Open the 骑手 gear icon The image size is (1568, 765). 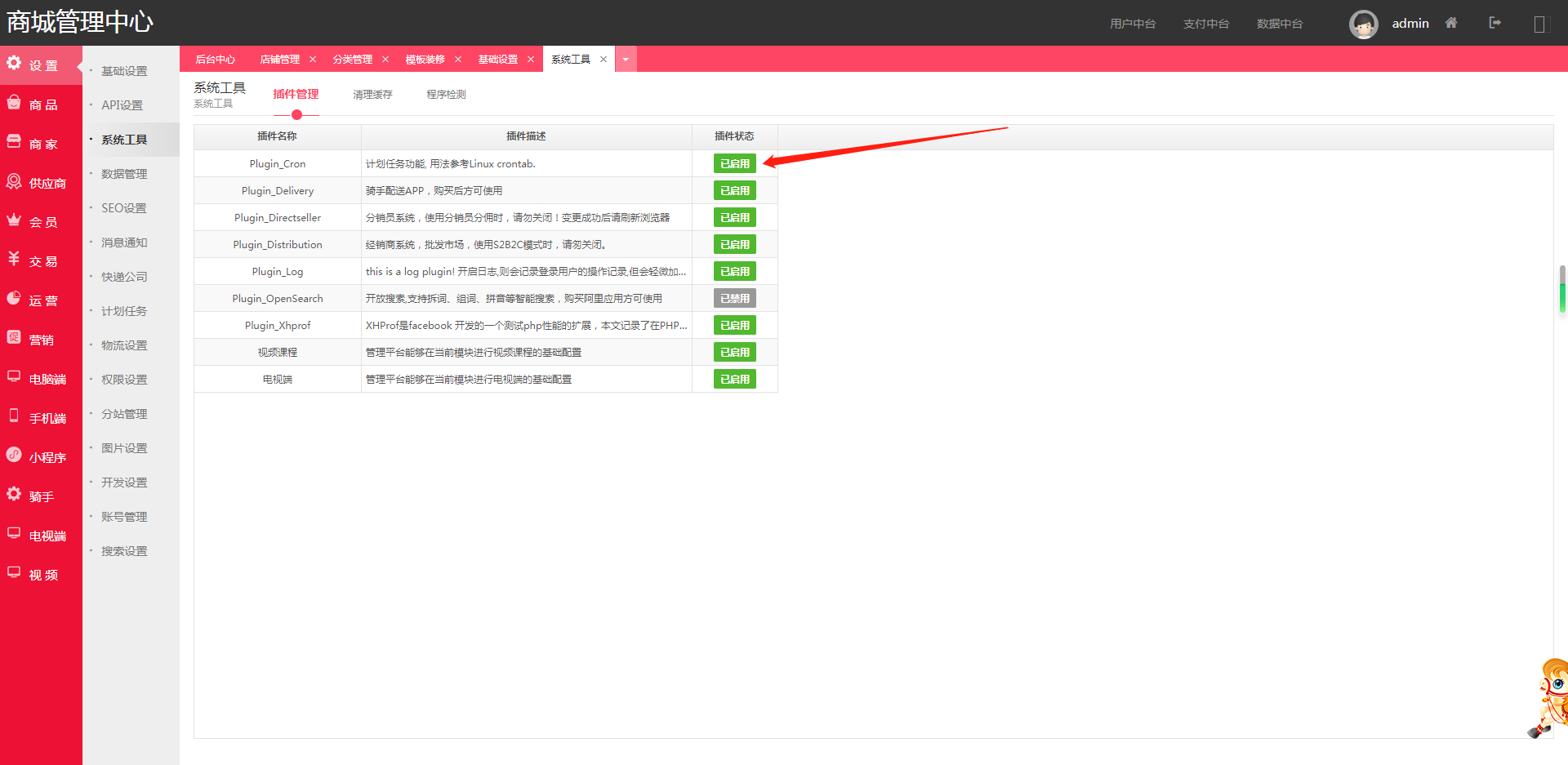14,494
